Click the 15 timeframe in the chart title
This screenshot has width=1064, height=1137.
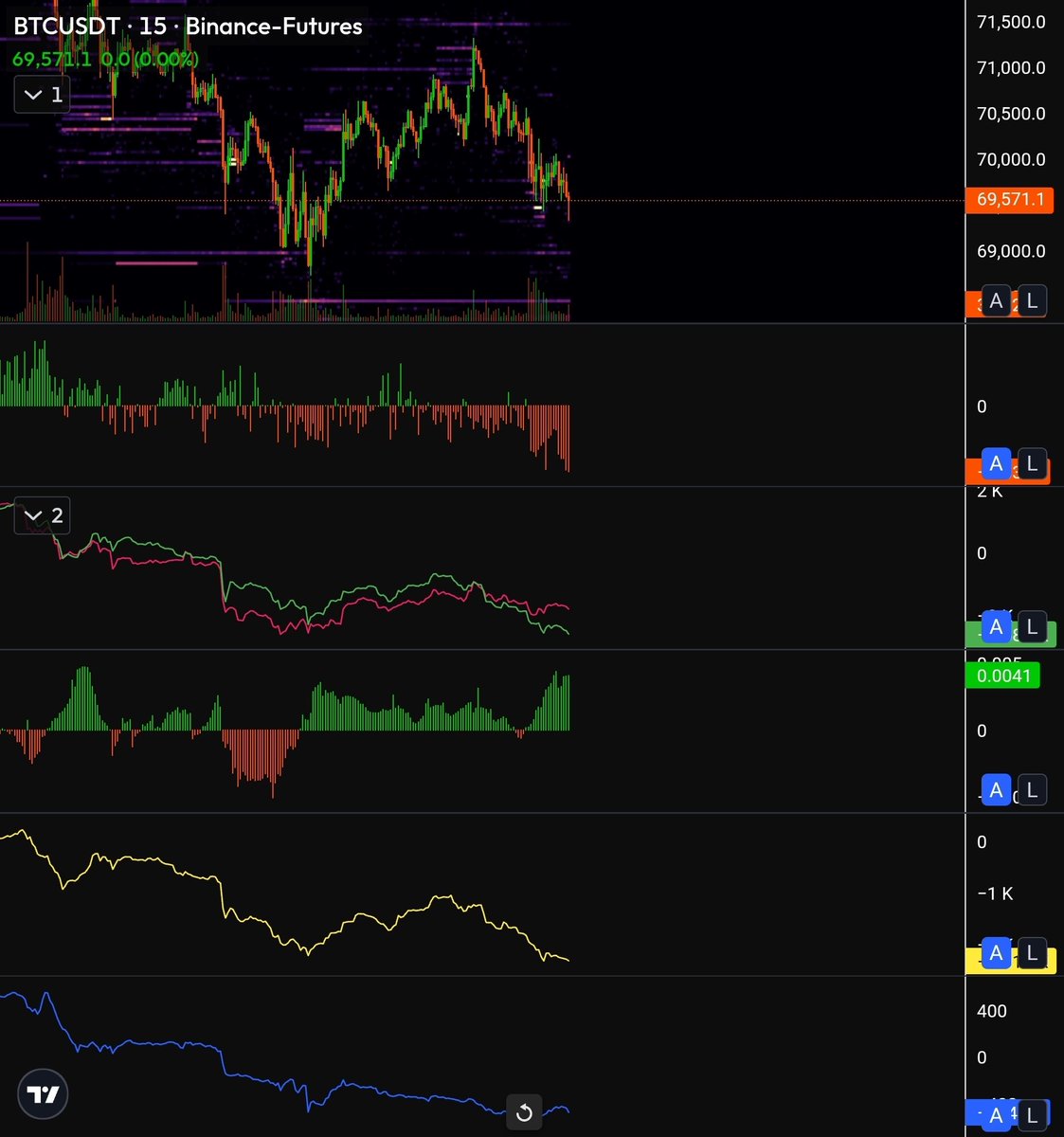[x=152, y=27]
